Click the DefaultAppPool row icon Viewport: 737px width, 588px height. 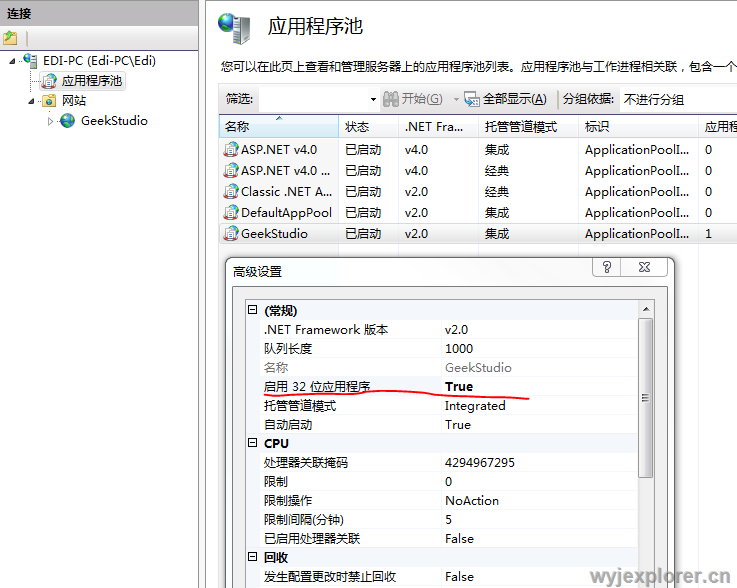[x=231, y=213]
